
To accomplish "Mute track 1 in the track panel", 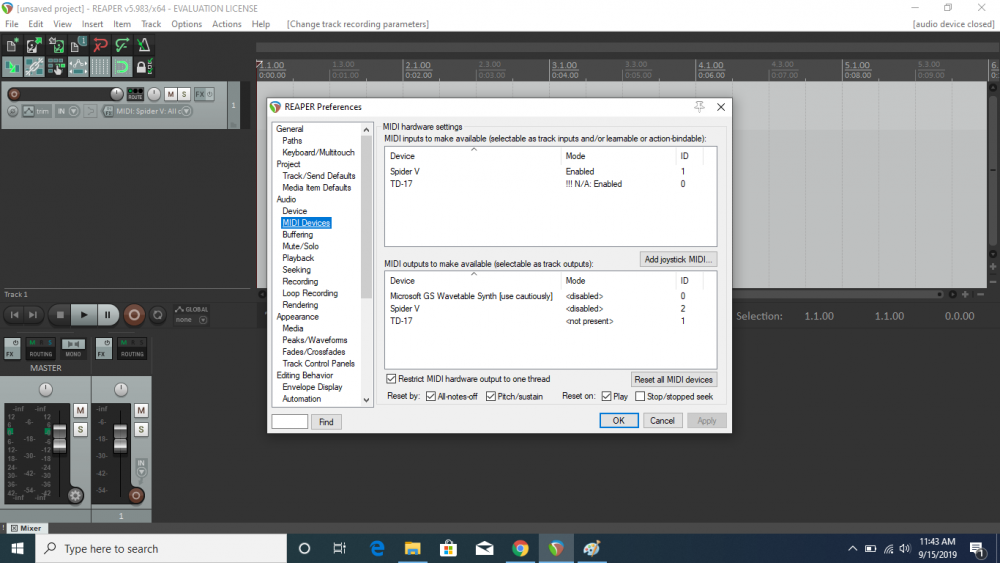I will click(170, 94).
